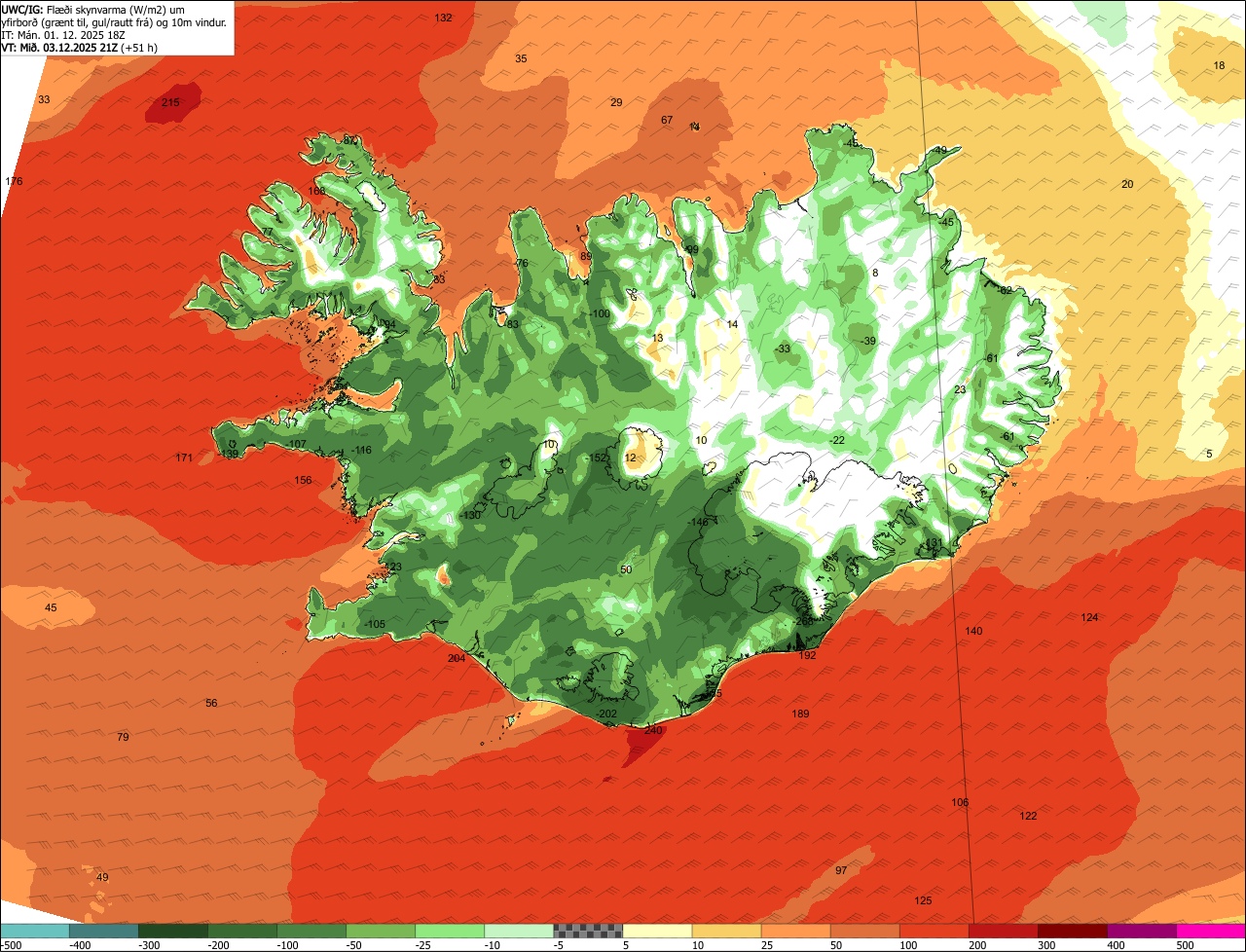This screenshot has width=1246, height=952.
Task: Click the map value '-130' in western Iceland
Action: pos(471,515)
